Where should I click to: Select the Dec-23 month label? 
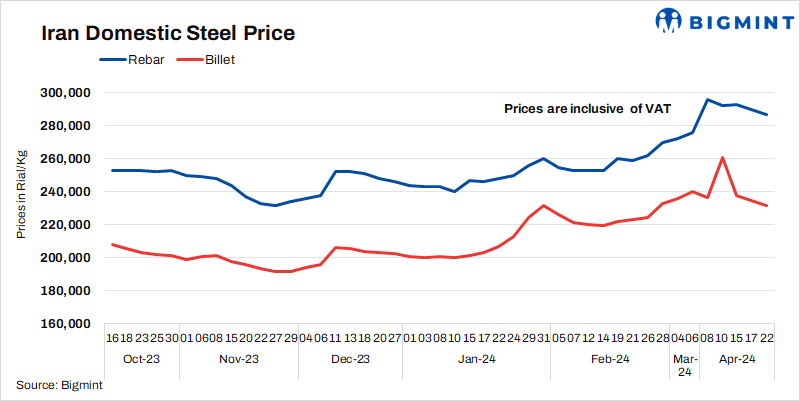349,359
